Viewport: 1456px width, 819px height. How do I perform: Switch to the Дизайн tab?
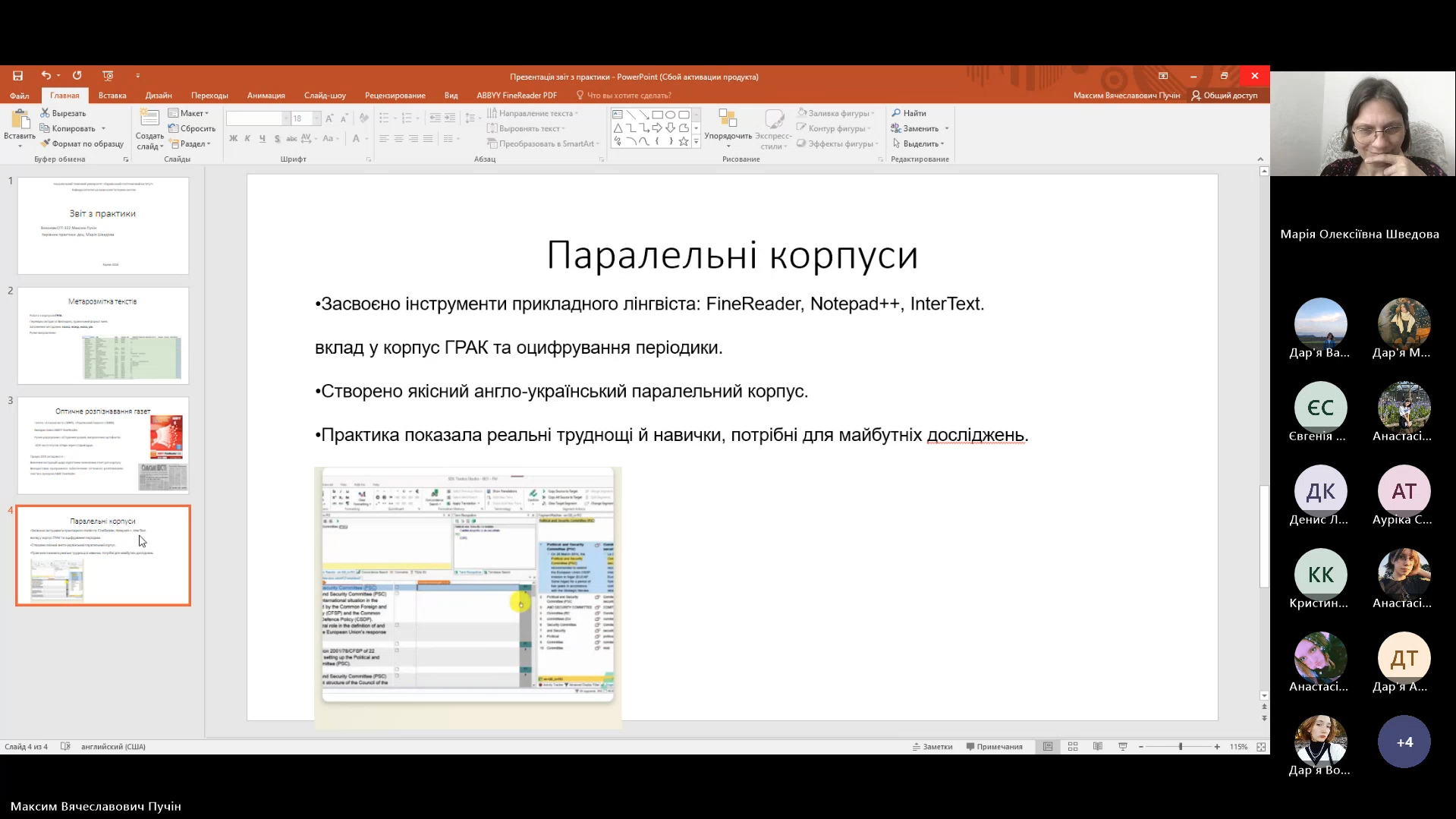159,96
